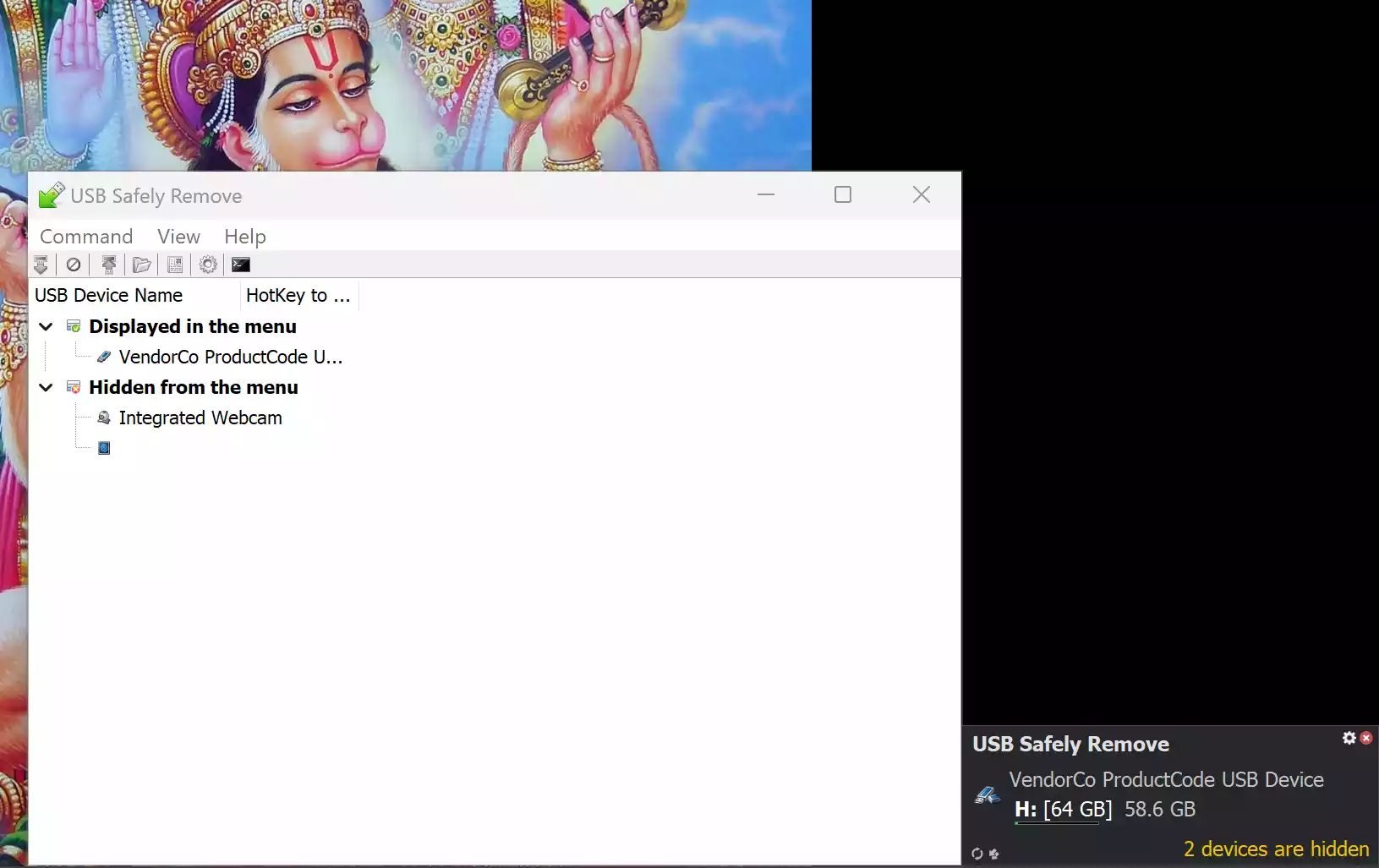Click the Hidden group folder icon
This screenshot has height=868, width=1379.
[x=74, y=387]
